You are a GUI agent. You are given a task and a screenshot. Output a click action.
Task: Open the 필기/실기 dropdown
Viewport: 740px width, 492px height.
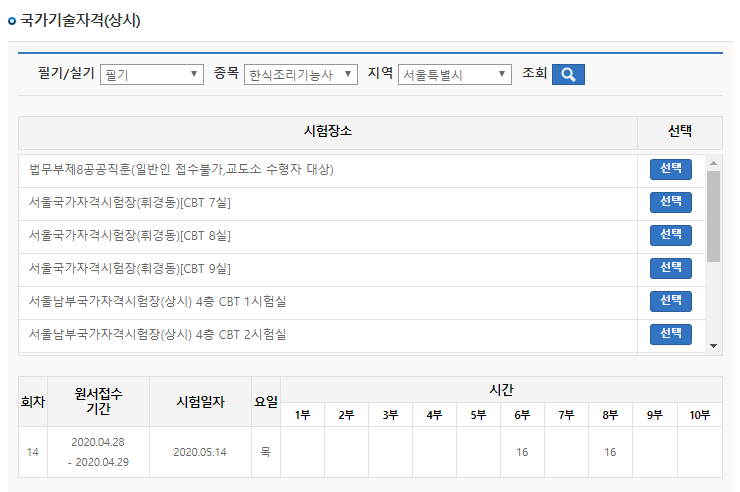(152, 75)
